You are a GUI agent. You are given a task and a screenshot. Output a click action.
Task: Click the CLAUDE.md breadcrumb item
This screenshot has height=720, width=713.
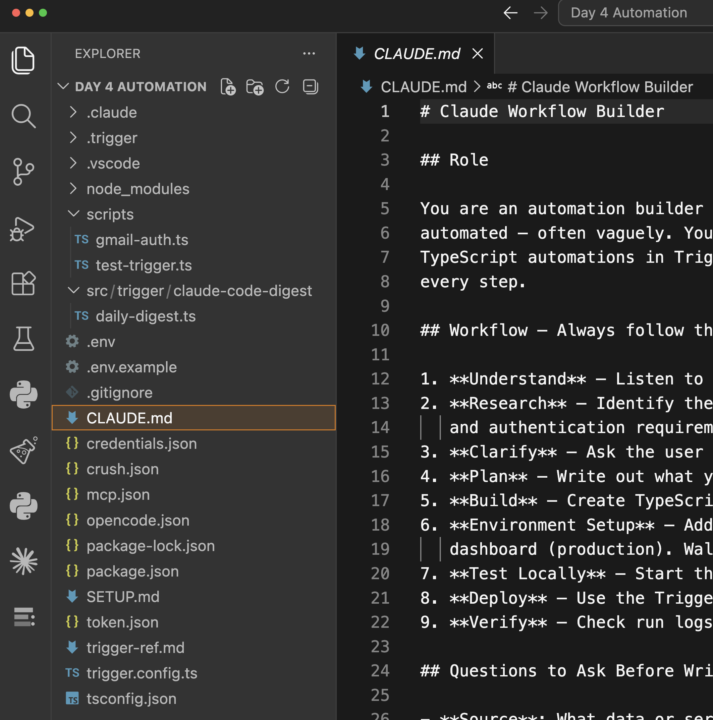pos(423,87)
